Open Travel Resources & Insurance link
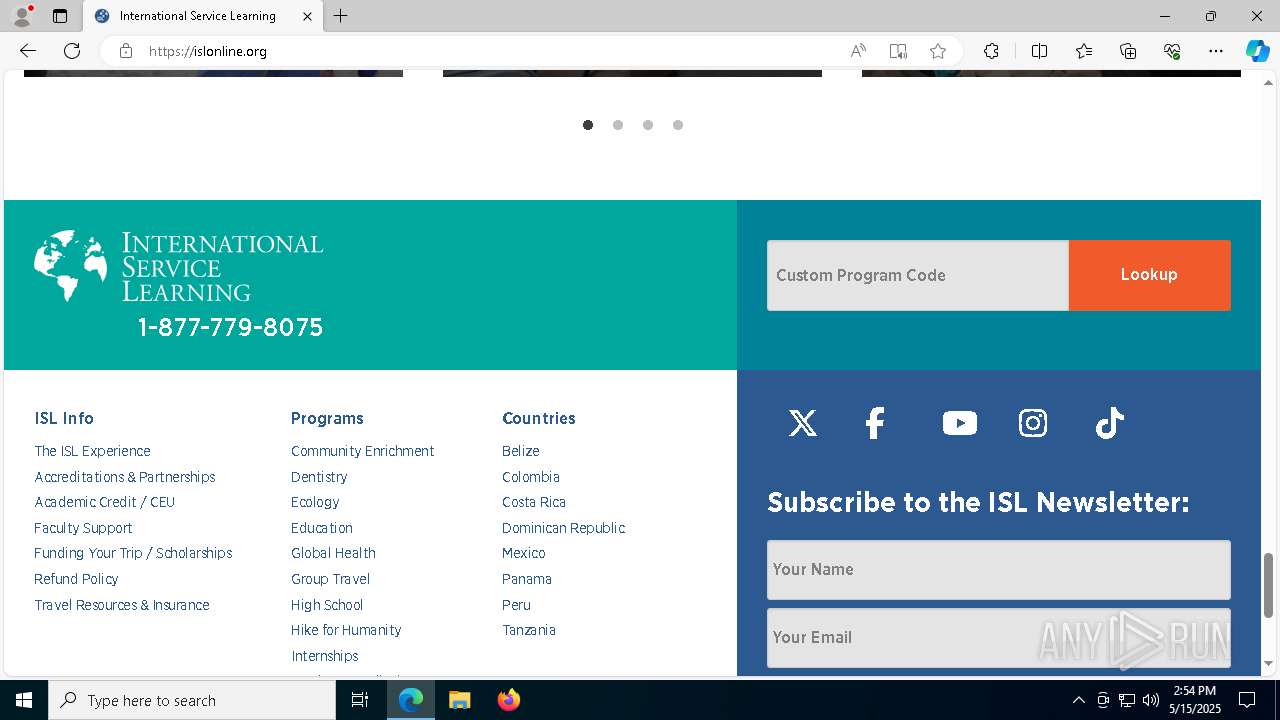Screen dimensions: 1280x720 click(122, 605)
